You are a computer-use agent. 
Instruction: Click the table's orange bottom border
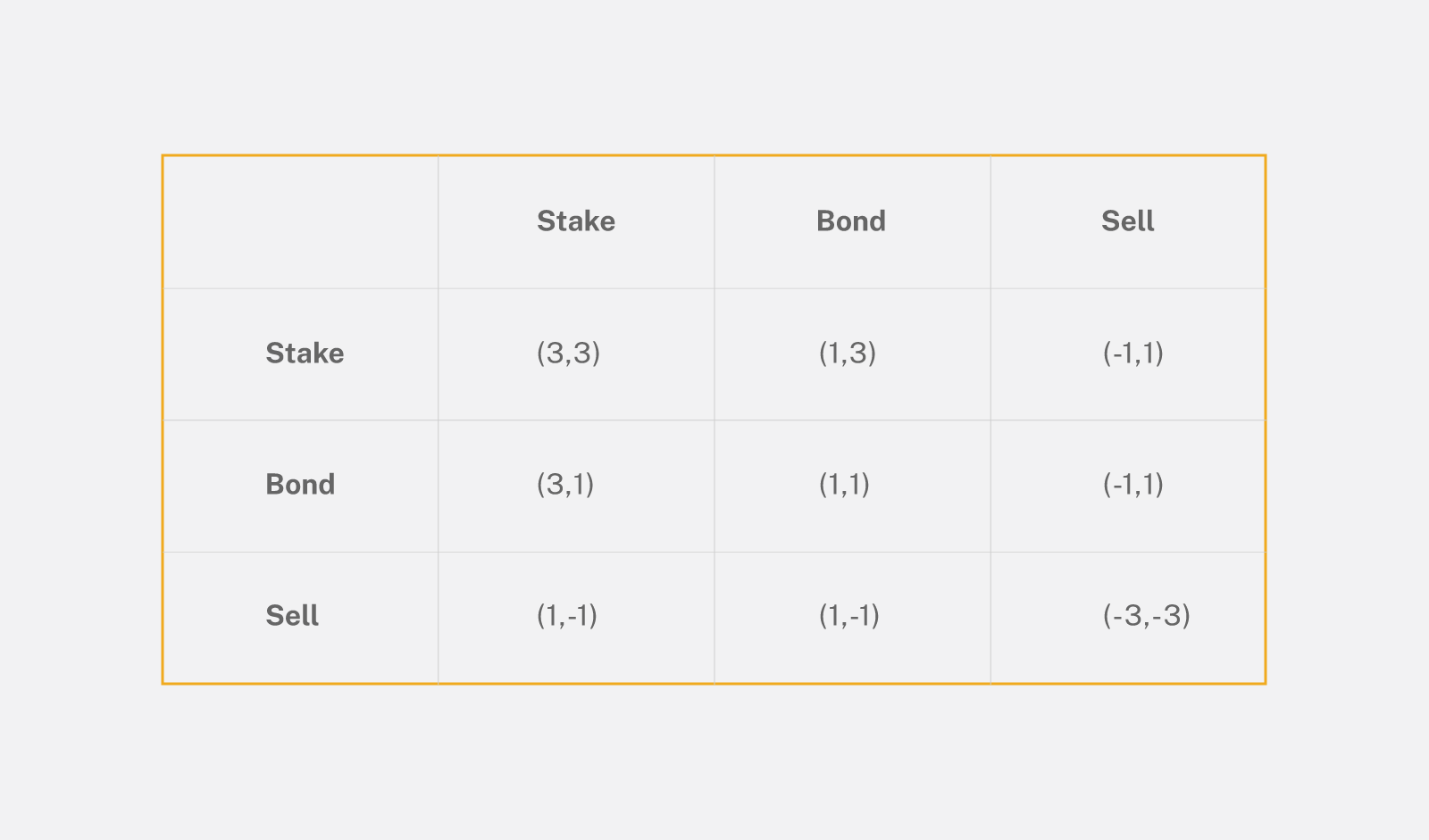pyautogui.click(x=714, y=684)
